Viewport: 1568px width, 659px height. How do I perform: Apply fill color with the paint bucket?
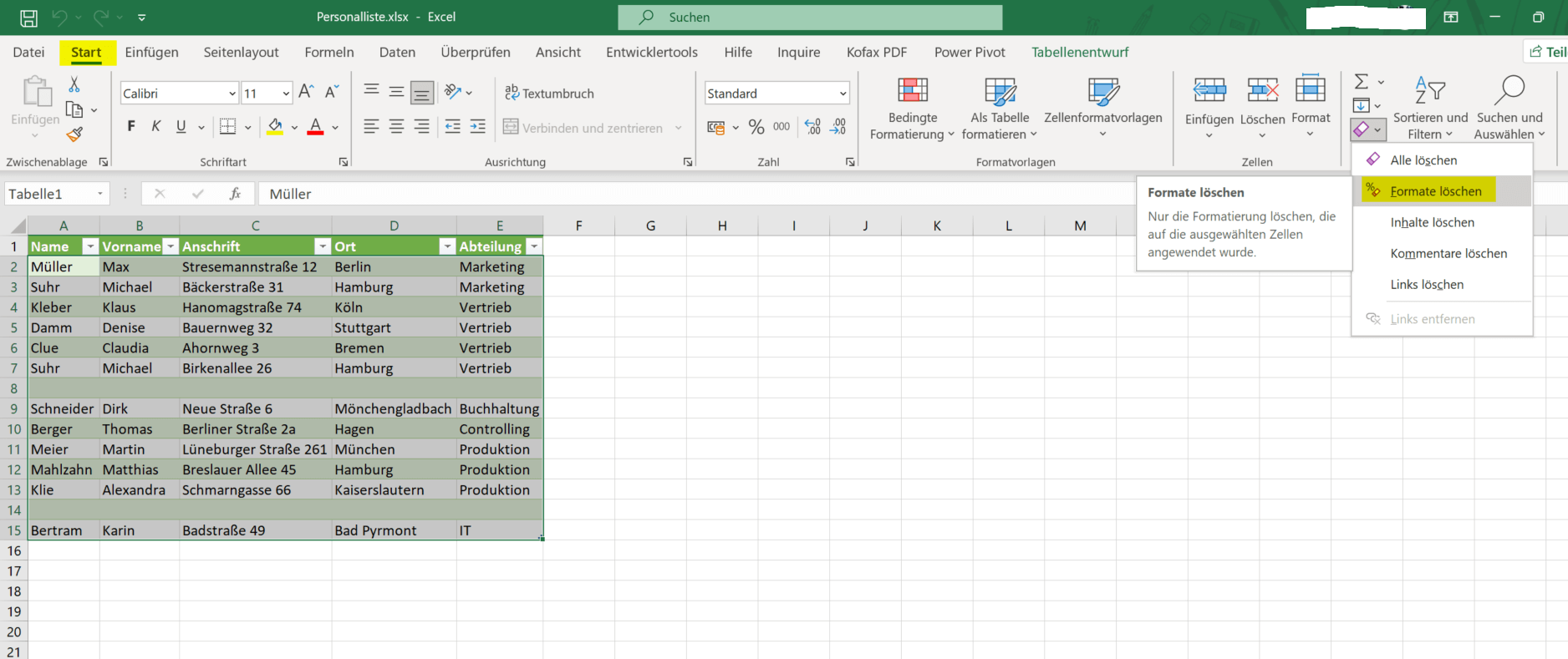(x=275, y=127)
